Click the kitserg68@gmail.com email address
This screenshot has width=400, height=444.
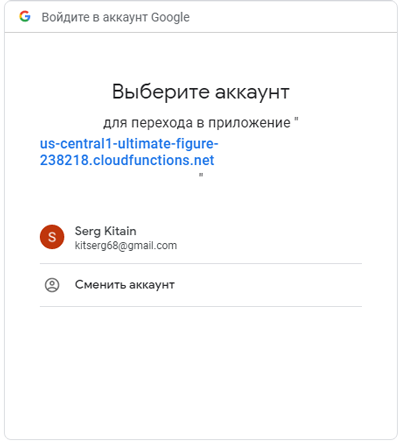[126, 246]
